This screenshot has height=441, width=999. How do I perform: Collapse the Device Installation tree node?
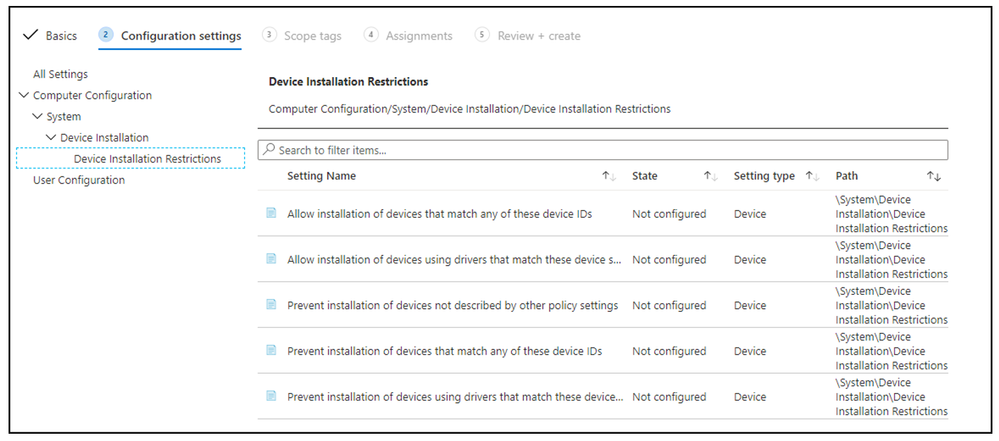[x=51, y=138]
